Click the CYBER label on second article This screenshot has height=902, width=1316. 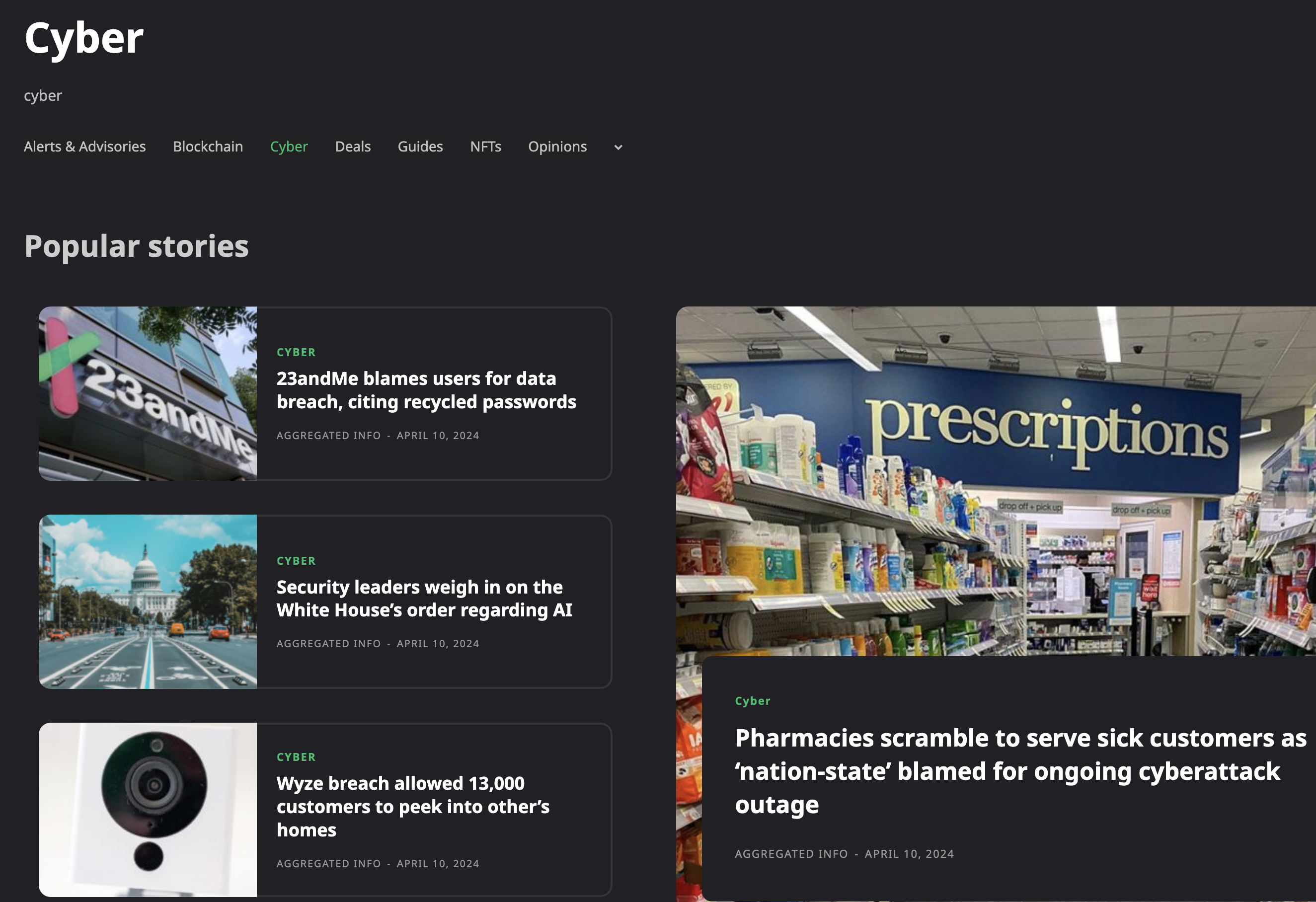pos(296,560)
